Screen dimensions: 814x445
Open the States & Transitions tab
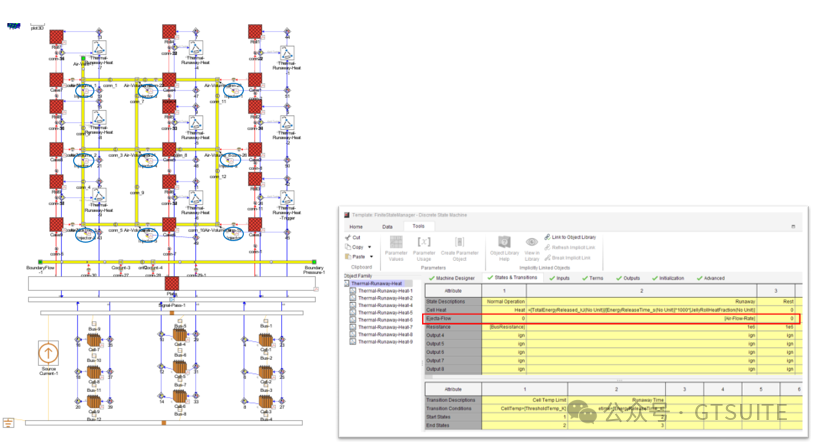(512, 278)
